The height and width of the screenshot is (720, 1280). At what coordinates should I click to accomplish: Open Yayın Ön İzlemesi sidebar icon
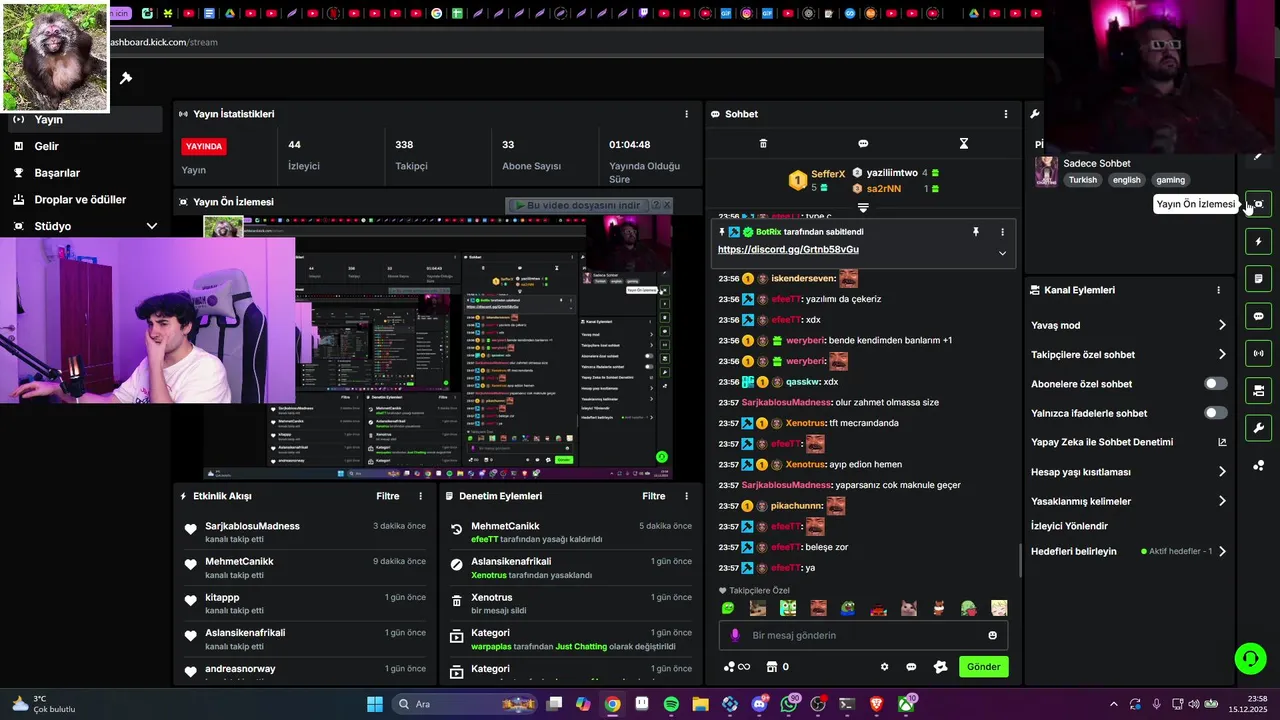1258,204
